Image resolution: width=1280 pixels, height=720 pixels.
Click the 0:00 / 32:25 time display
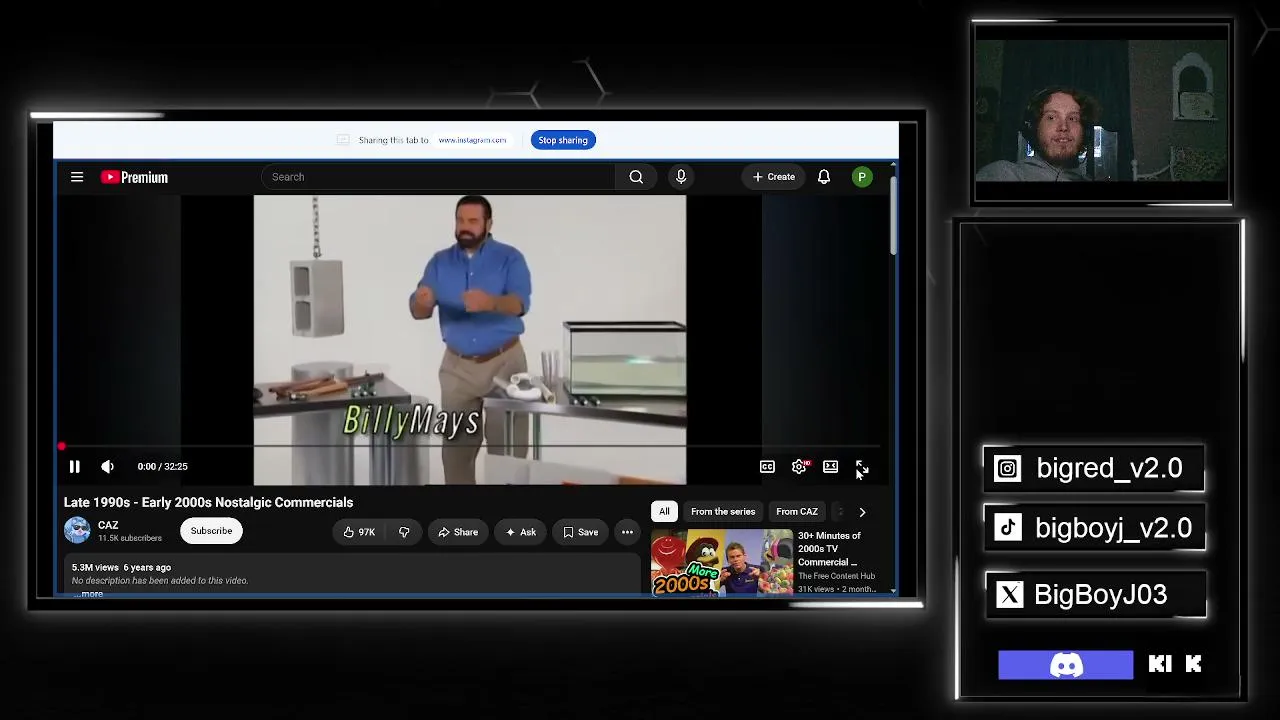[x=162, y=466]
